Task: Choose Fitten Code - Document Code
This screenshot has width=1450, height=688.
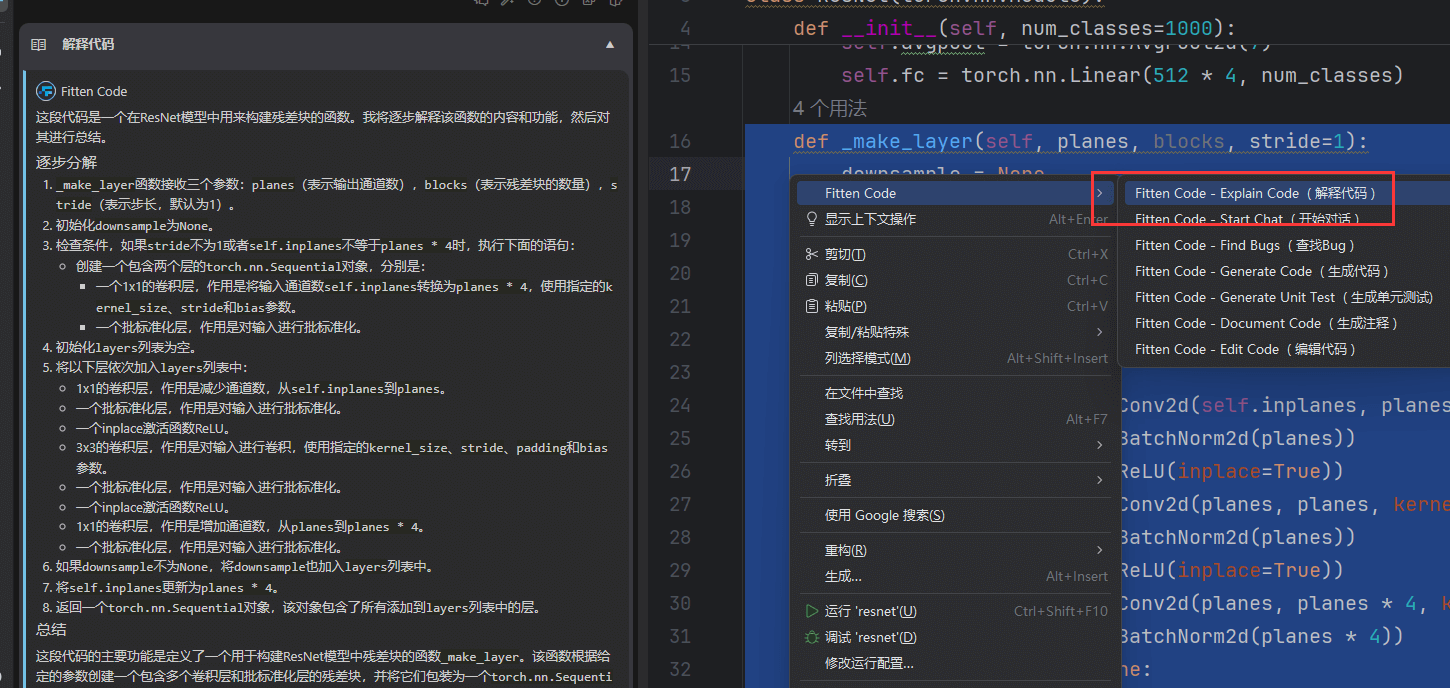Action: pos(1266,323)
